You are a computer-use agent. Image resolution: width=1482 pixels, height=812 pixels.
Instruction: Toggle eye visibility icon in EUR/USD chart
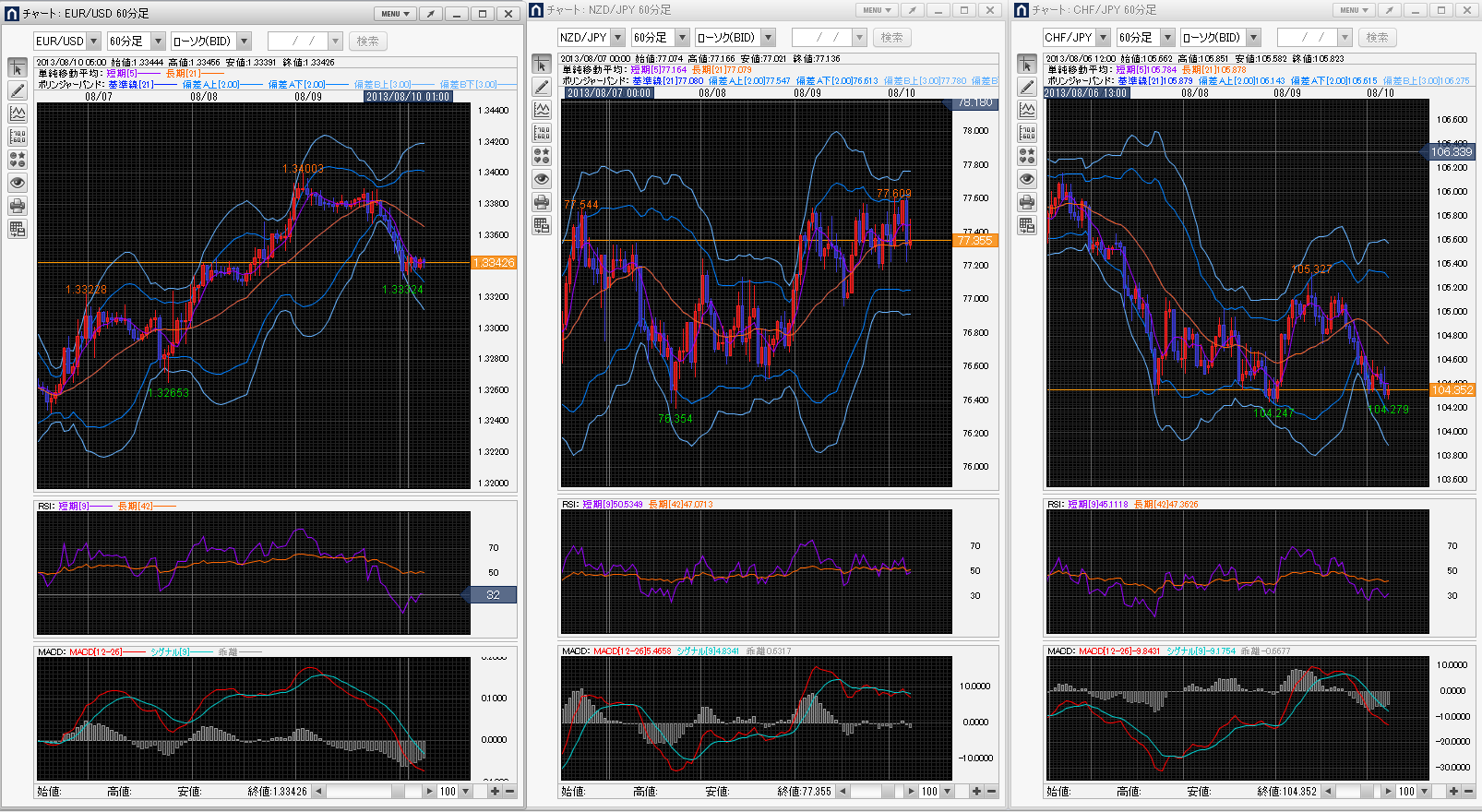pyautogui.click(x=18, y=183)
